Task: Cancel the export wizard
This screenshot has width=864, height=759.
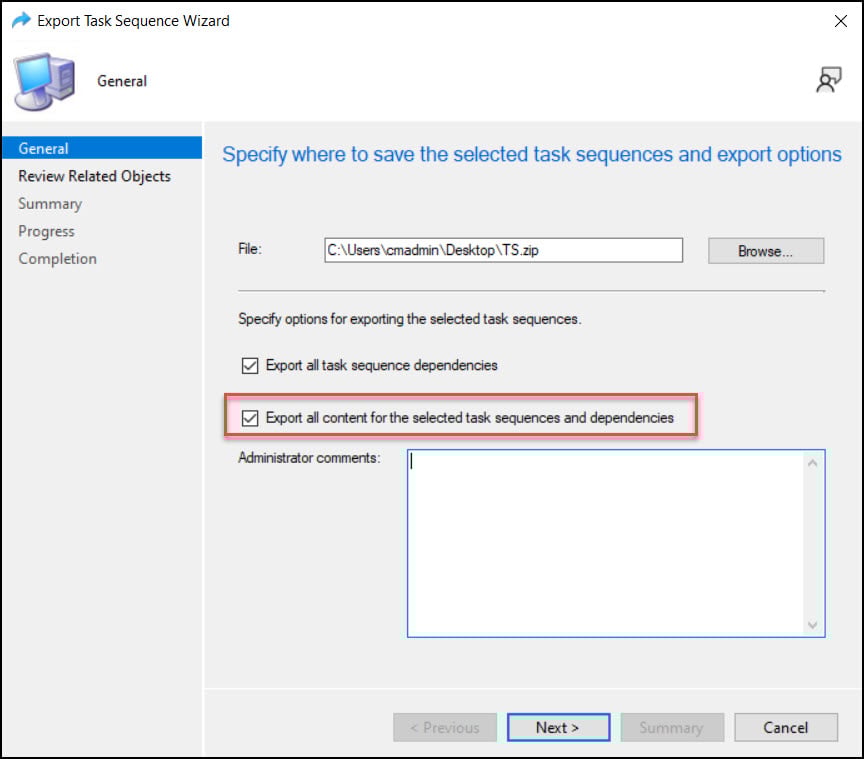Action: (x=785, y=727)
